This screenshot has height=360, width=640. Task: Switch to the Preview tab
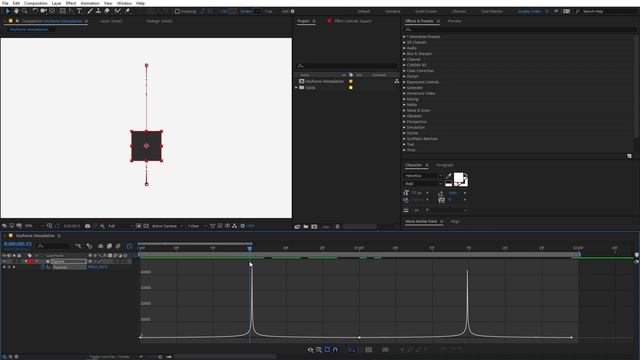coord(454,21)
